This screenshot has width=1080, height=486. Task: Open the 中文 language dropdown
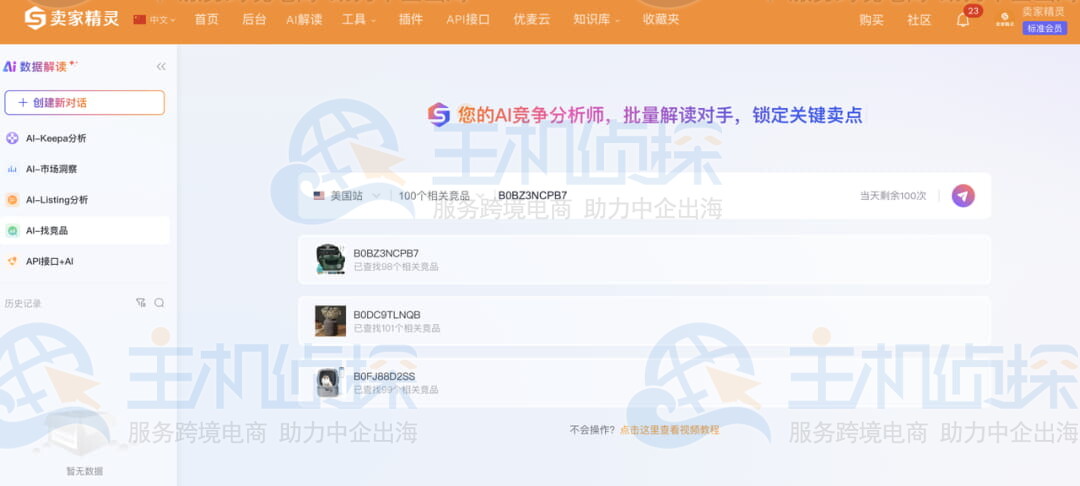154,20
